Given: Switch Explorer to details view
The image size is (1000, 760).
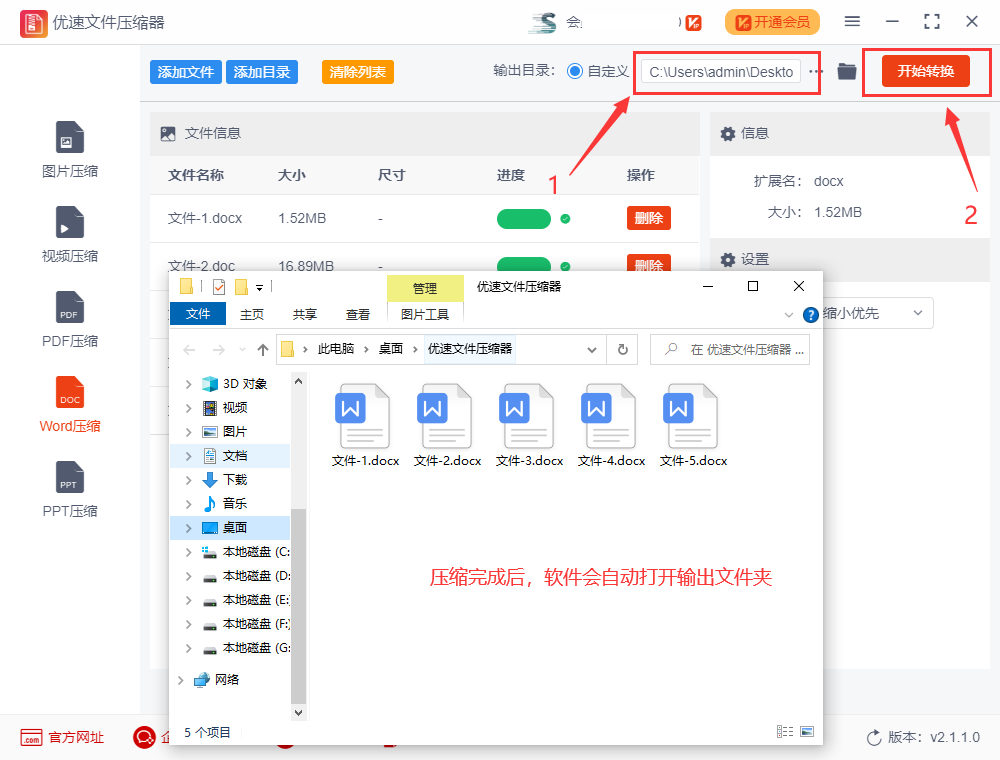Looking at the screenshot, I should [785, 731].
